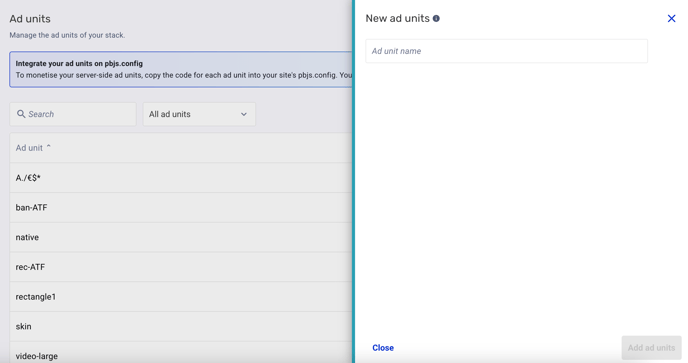Image resolution: width=688 pixels, height=363 pixels.
Task: Click the Ad unit name field
Action: pos(506,51)
